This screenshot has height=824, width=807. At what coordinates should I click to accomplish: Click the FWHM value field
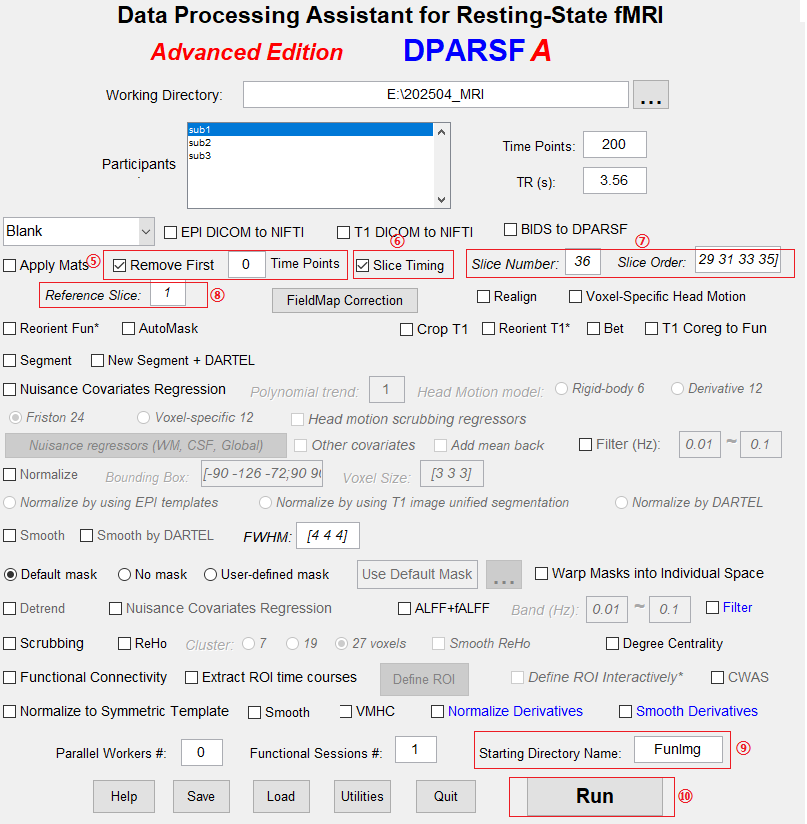click(328, 536)
